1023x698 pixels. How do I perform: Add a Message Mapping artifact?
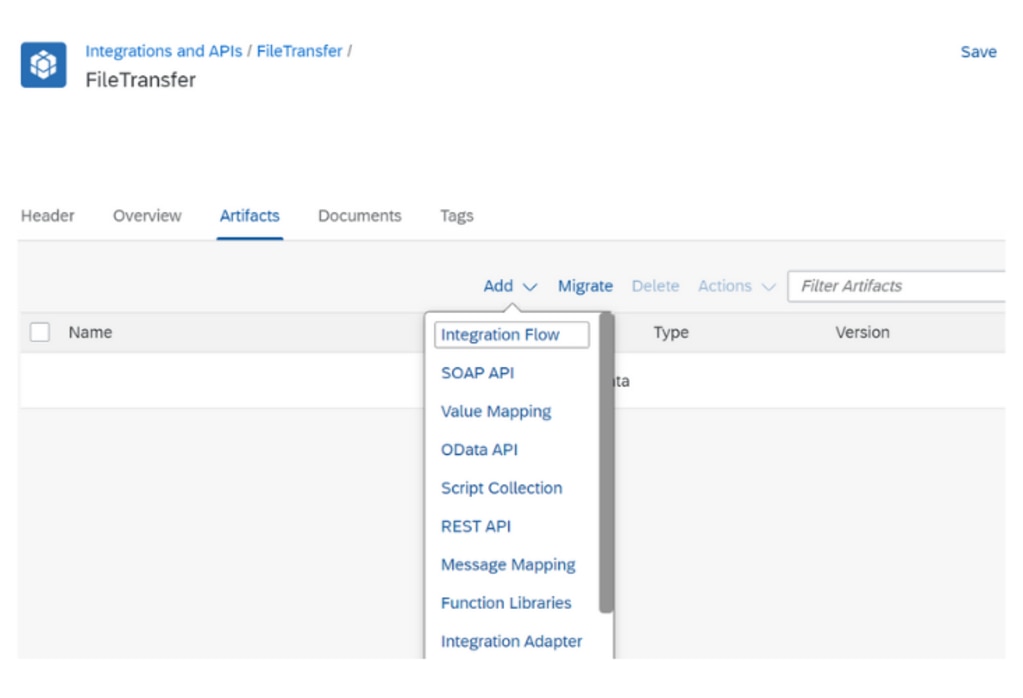[508, 565]
